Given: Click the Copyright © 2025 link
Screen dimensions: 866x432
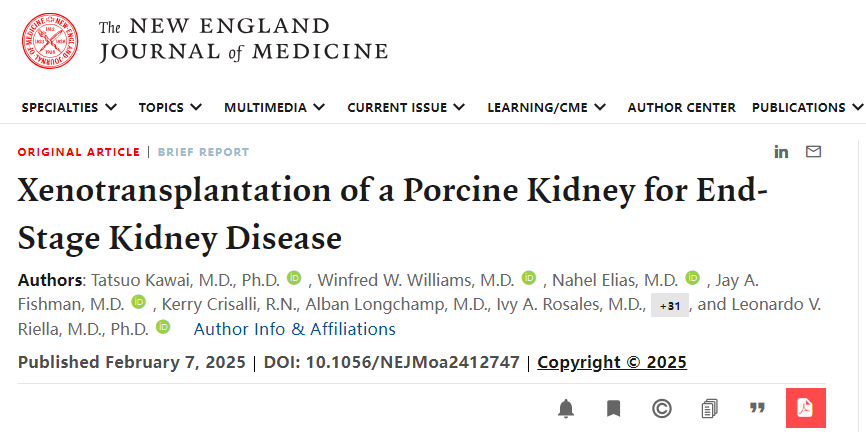Looking at the screenshot, I should [x=612, y=362].
